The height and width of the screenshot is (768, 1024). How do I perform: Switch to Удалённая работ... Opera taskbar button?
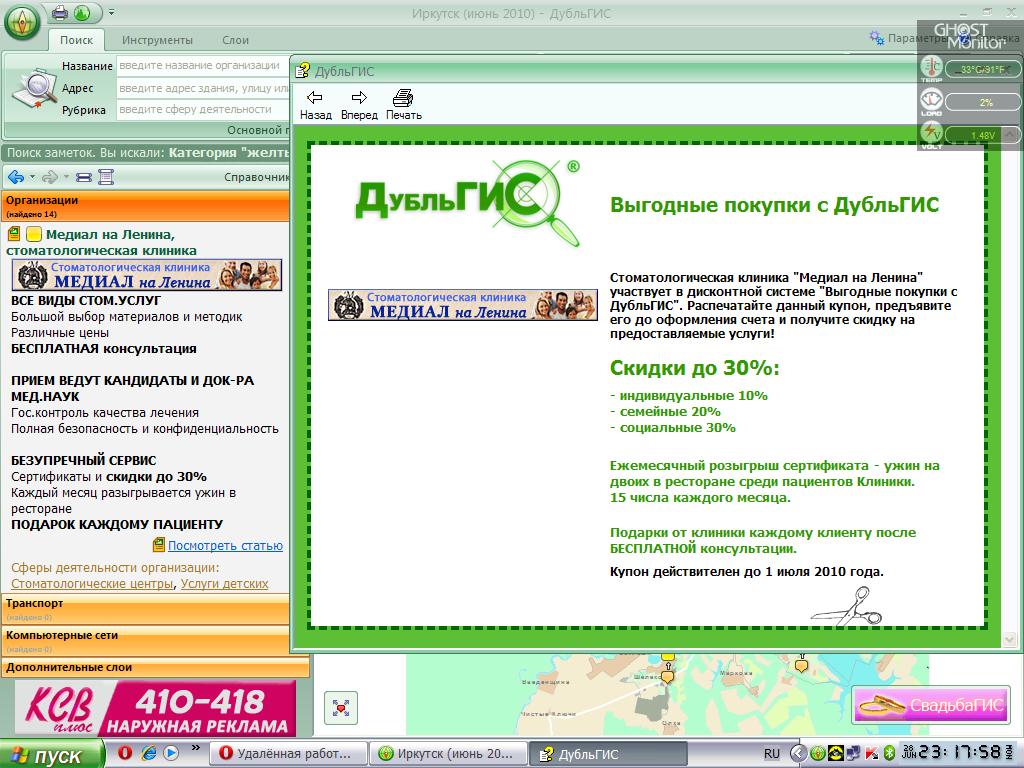point(287,754)
